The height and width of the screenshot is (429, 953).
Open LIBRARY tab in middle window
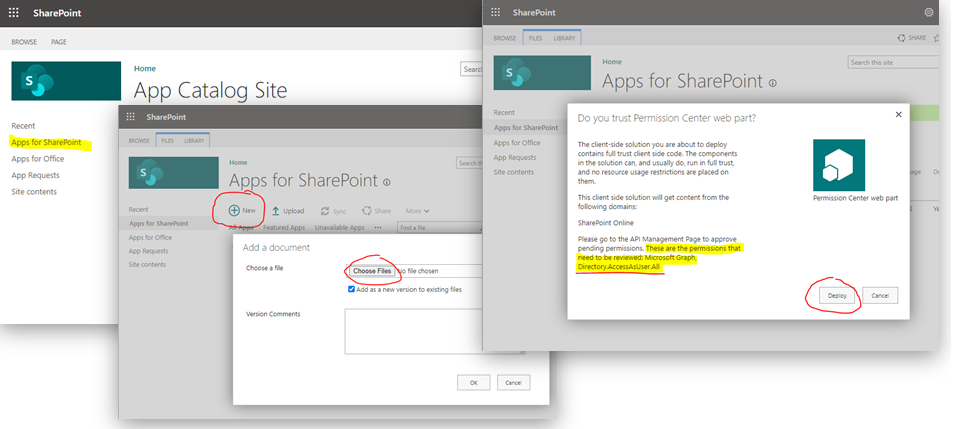click(x=194, y=140)
